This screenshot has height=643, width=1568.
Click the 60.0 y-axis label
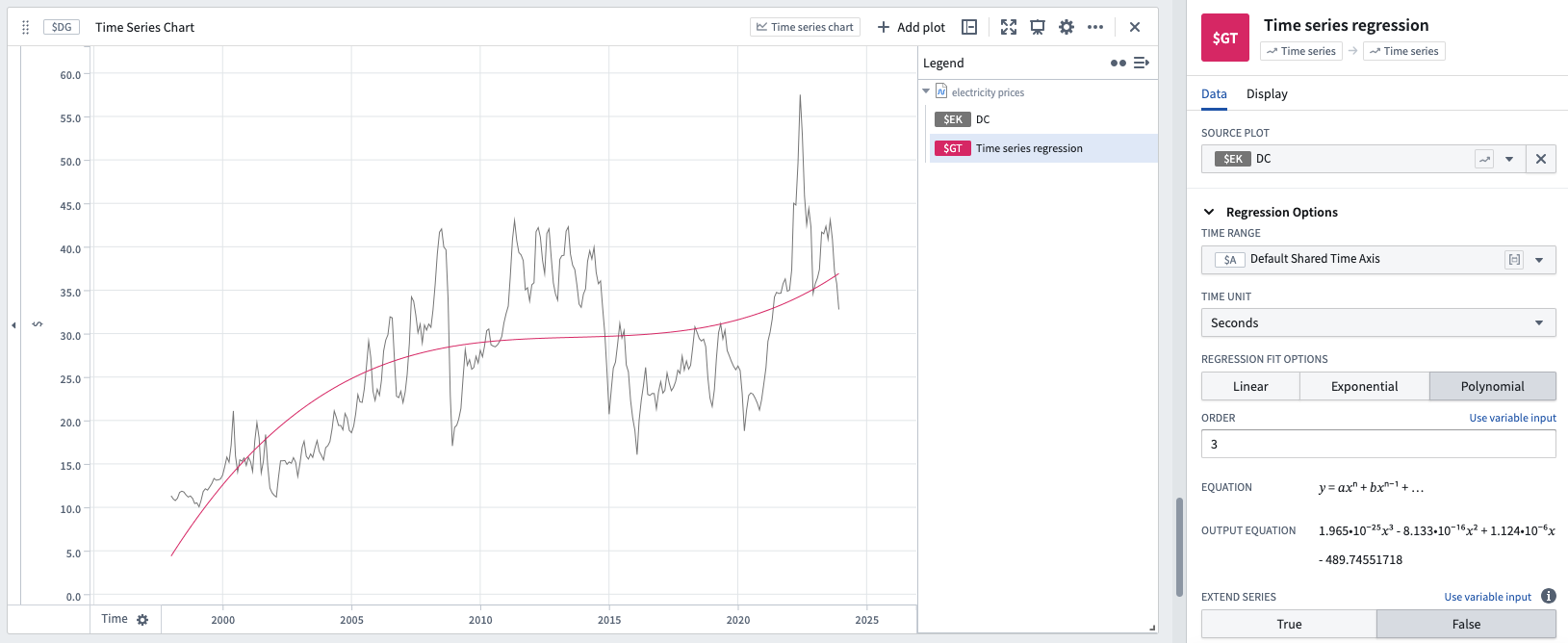(x=70, y=74)
